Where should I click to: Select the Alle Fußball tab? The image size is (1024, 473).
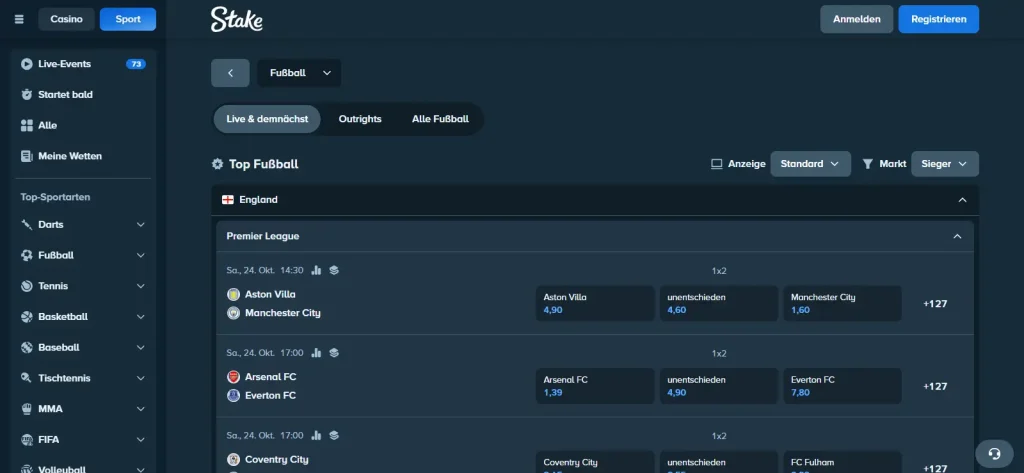[440, 120]
